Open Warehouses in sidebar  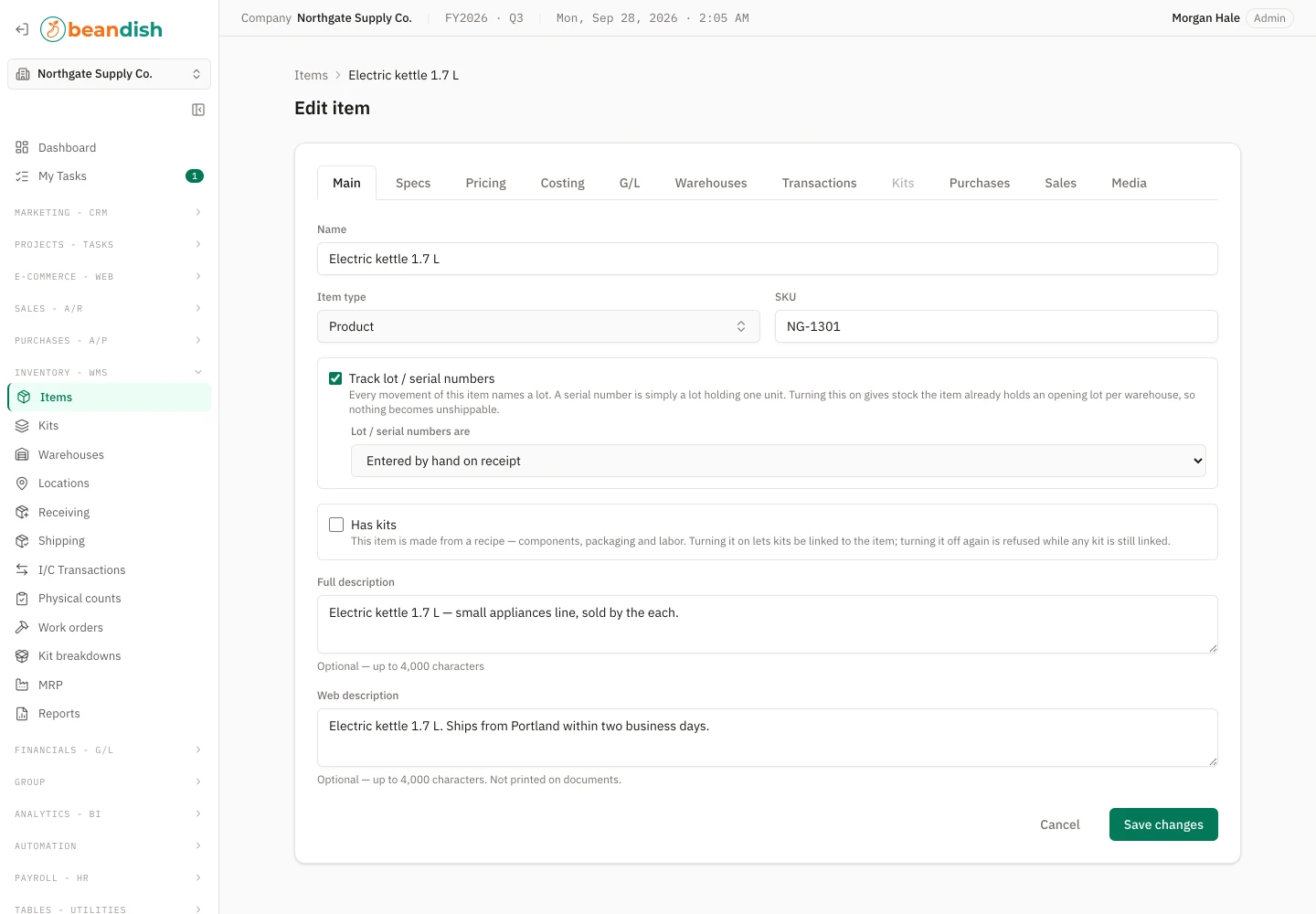[109, 454]
